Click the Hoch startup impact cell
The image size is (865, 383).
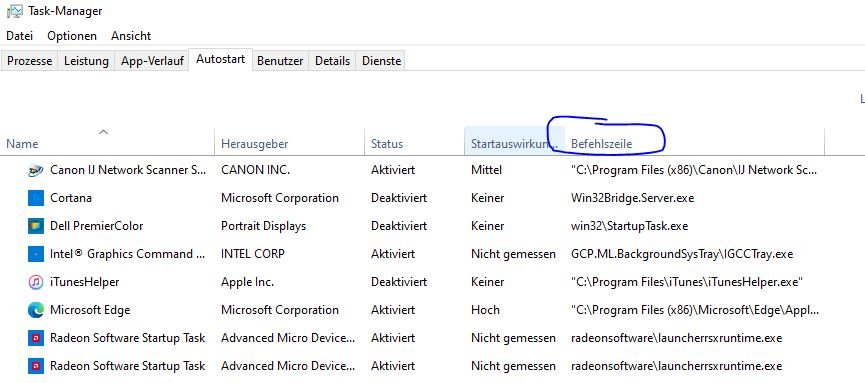485,310
